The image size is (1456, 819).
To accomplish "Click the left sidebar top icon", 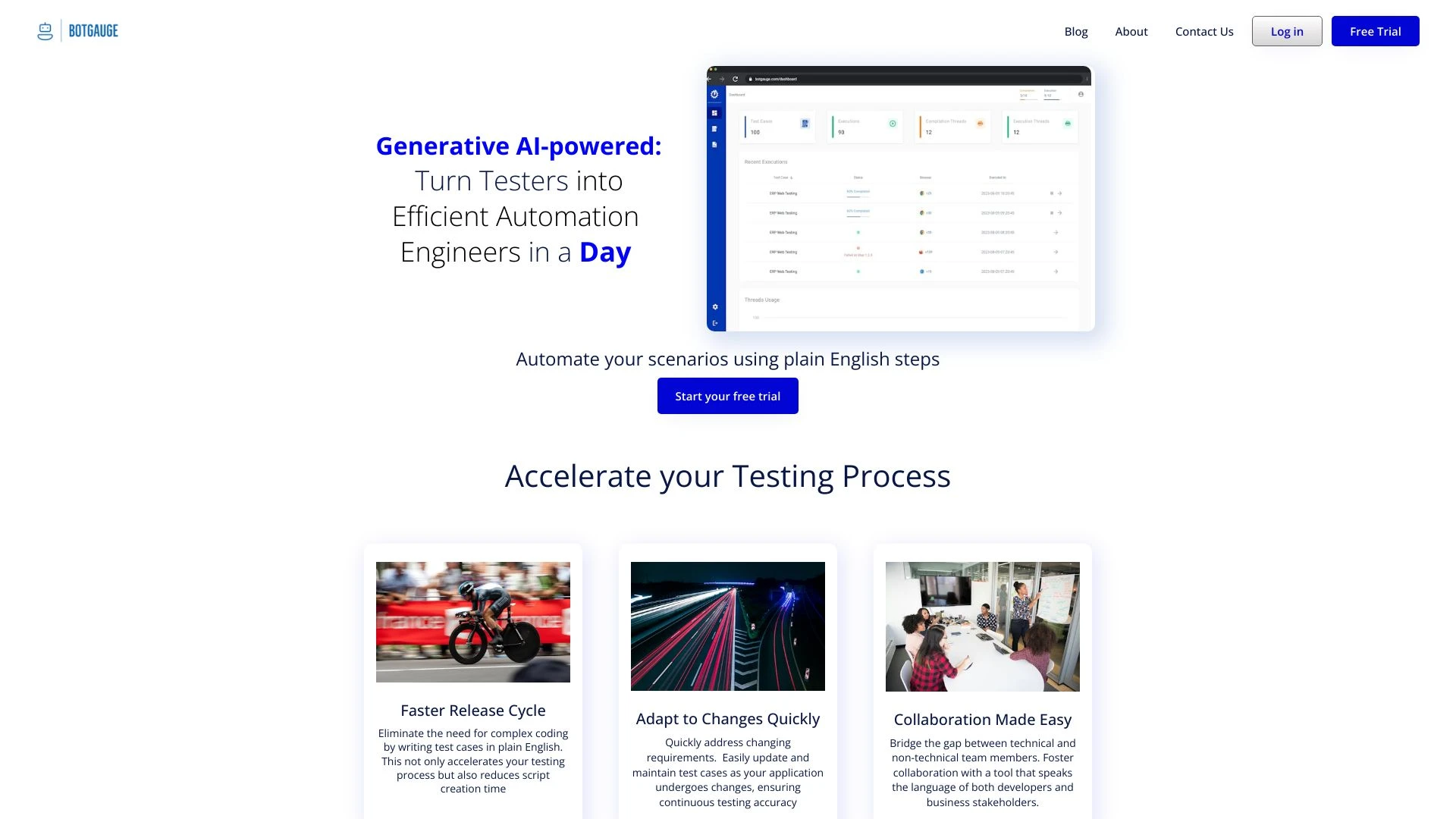I will (x=716, y=94).
